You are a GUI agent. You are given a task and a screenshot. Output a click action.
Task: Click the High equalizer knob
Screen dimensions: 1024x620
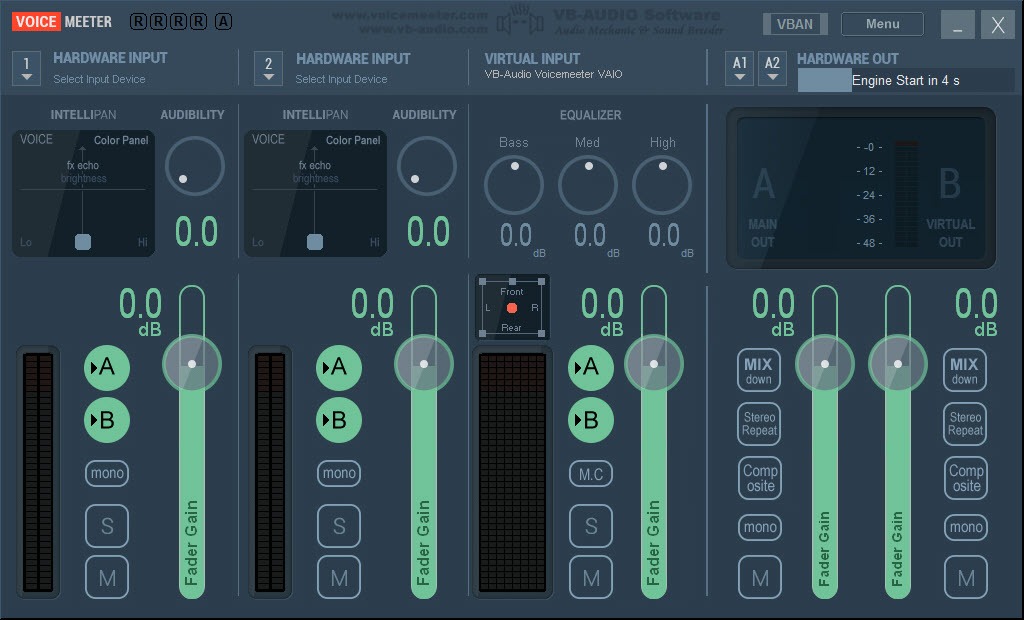click(662, 185)
